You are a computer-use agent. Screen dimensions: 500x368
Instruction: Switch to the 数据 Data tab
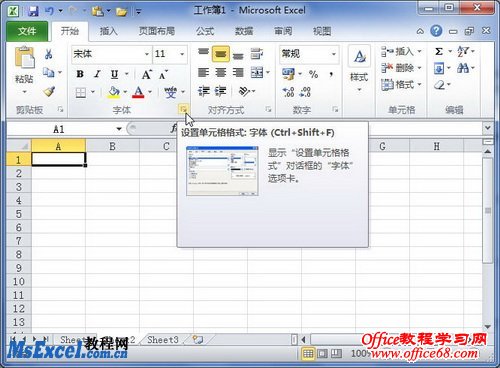[x=244, y=31]
